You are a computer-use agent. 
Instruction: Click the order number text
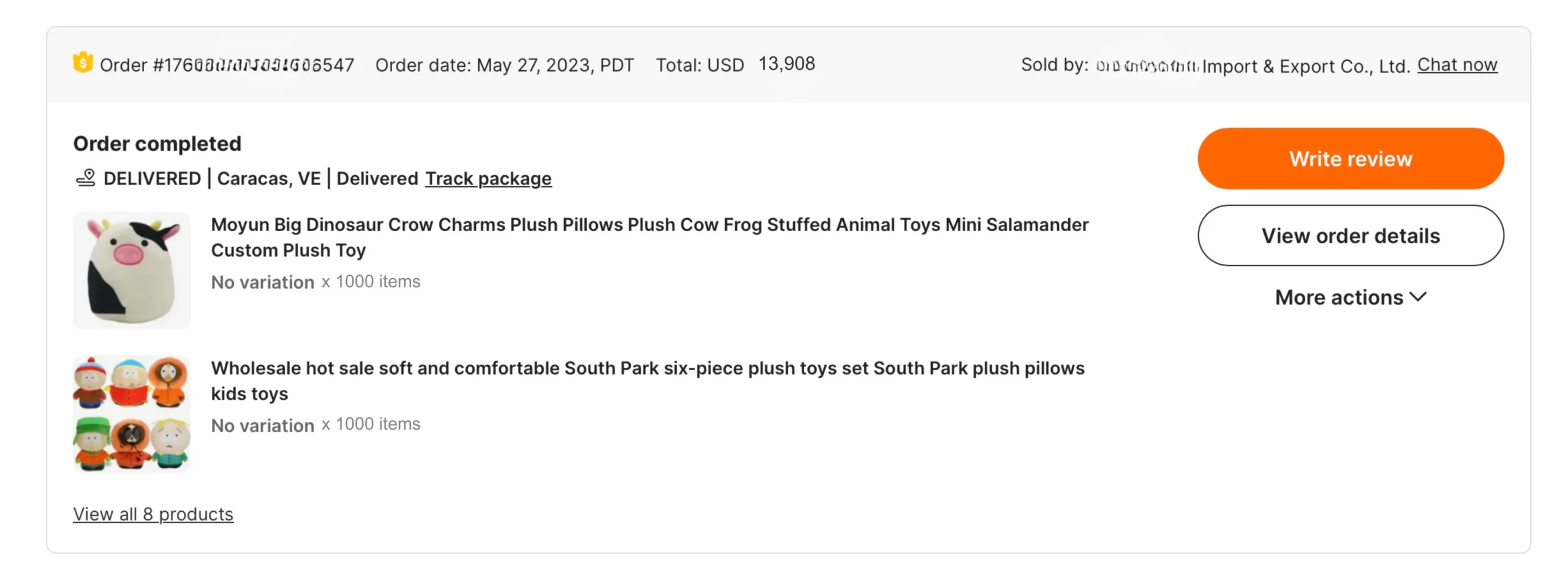[x=227, y=65]
